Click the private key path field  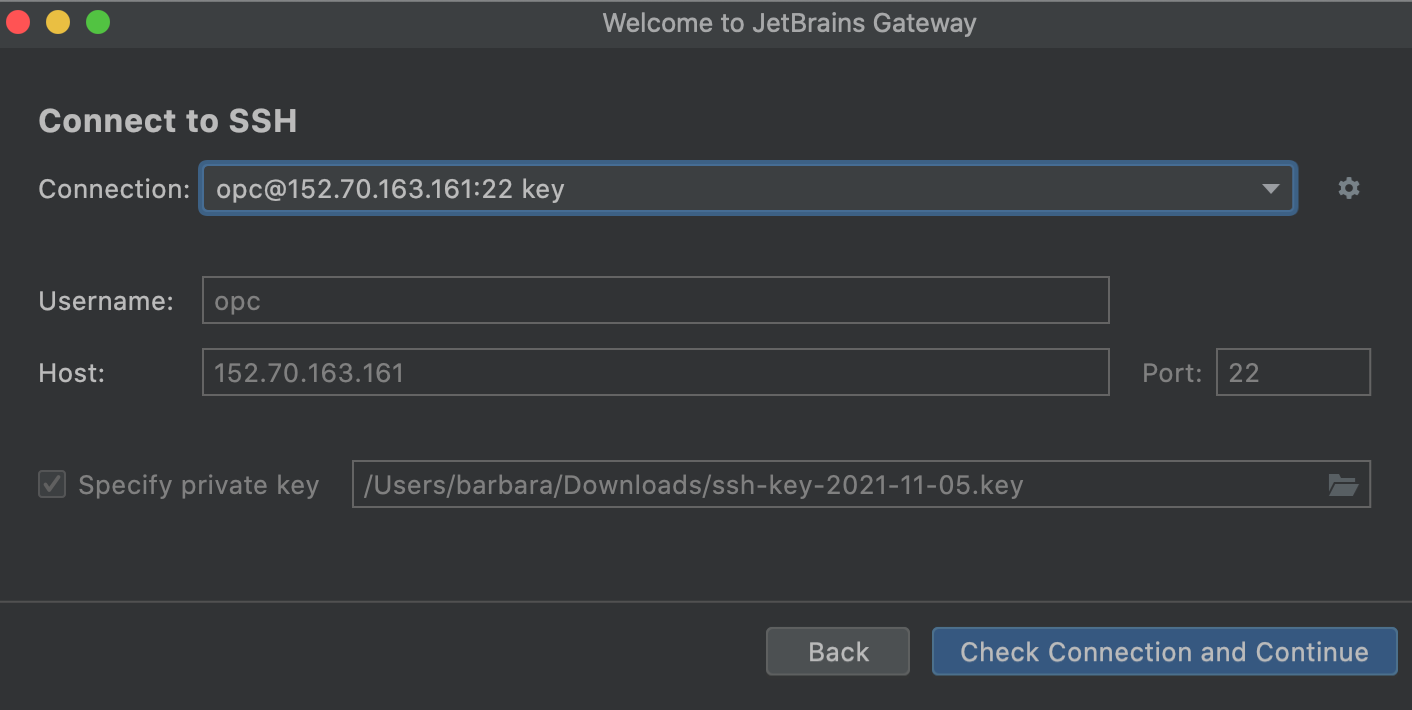(861, 484)
